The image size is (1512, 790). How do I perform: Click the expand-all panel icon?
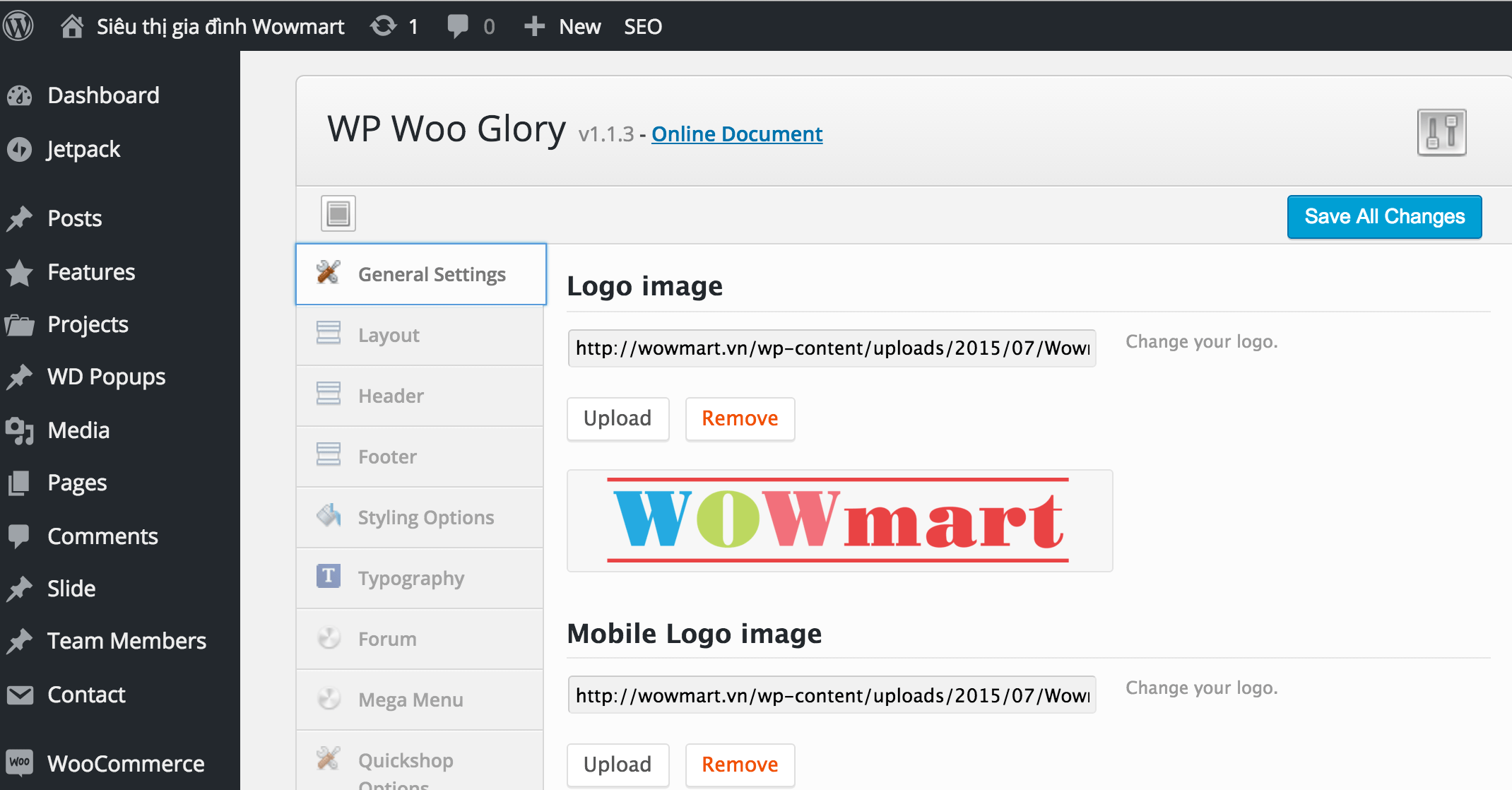(x=338, y=213)
